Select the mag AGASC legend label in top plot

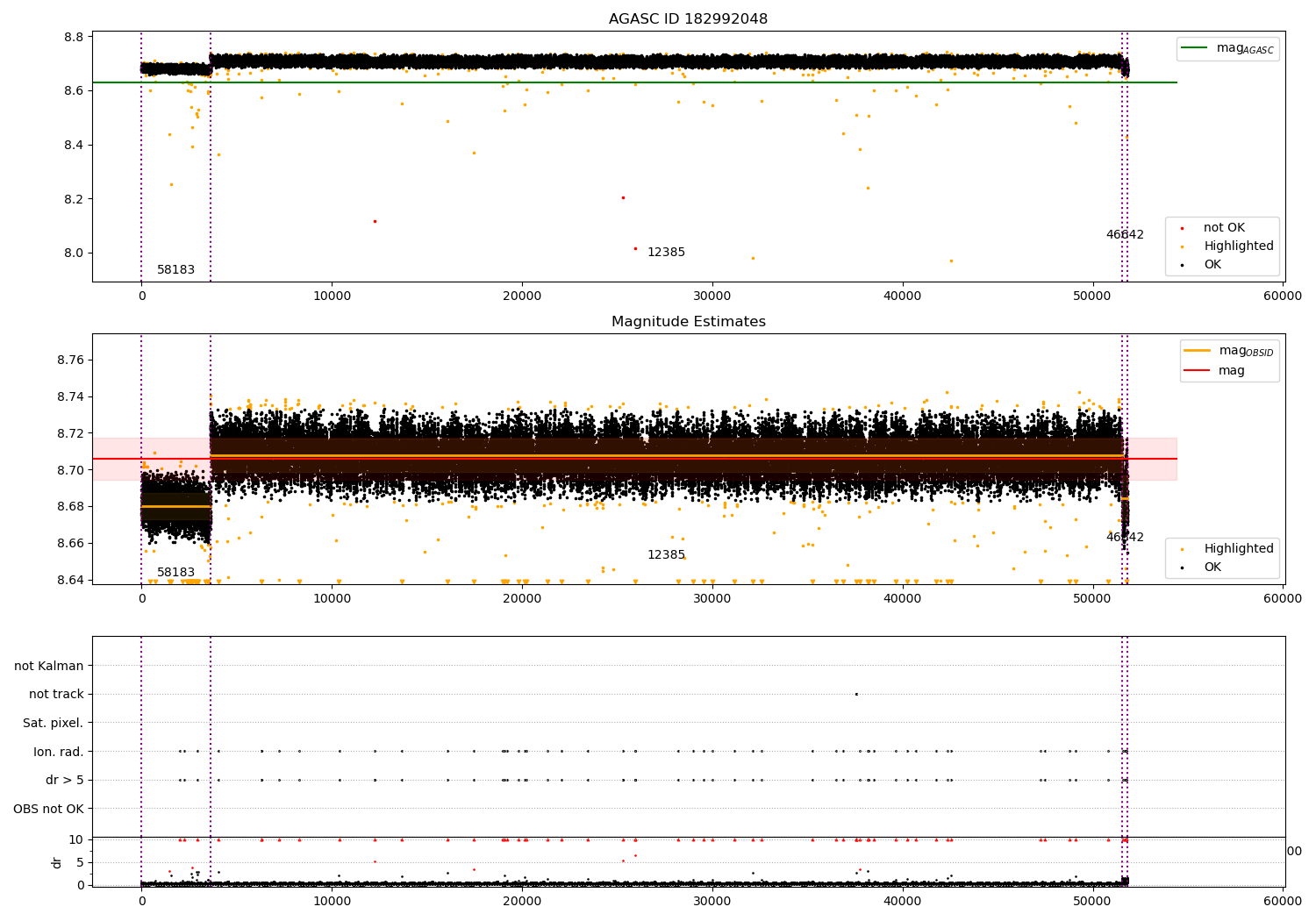pyautogui.click(x=1245, y=48)
